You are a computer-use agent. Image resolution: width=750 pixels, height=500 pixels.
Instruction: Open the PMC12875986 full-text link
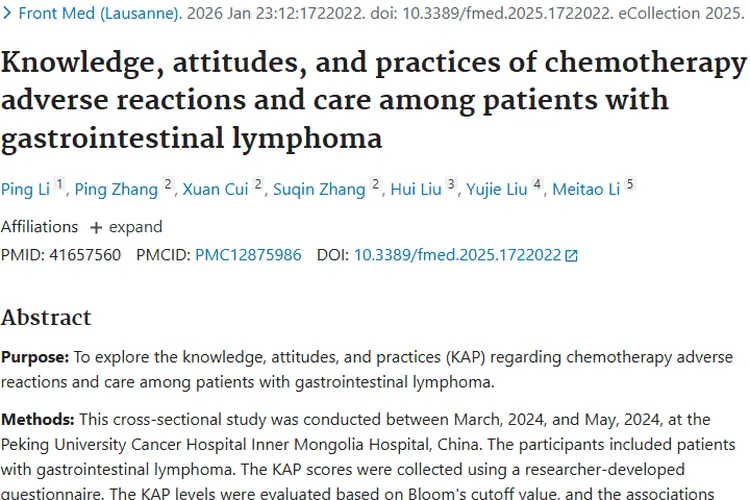tap(248, 255)
